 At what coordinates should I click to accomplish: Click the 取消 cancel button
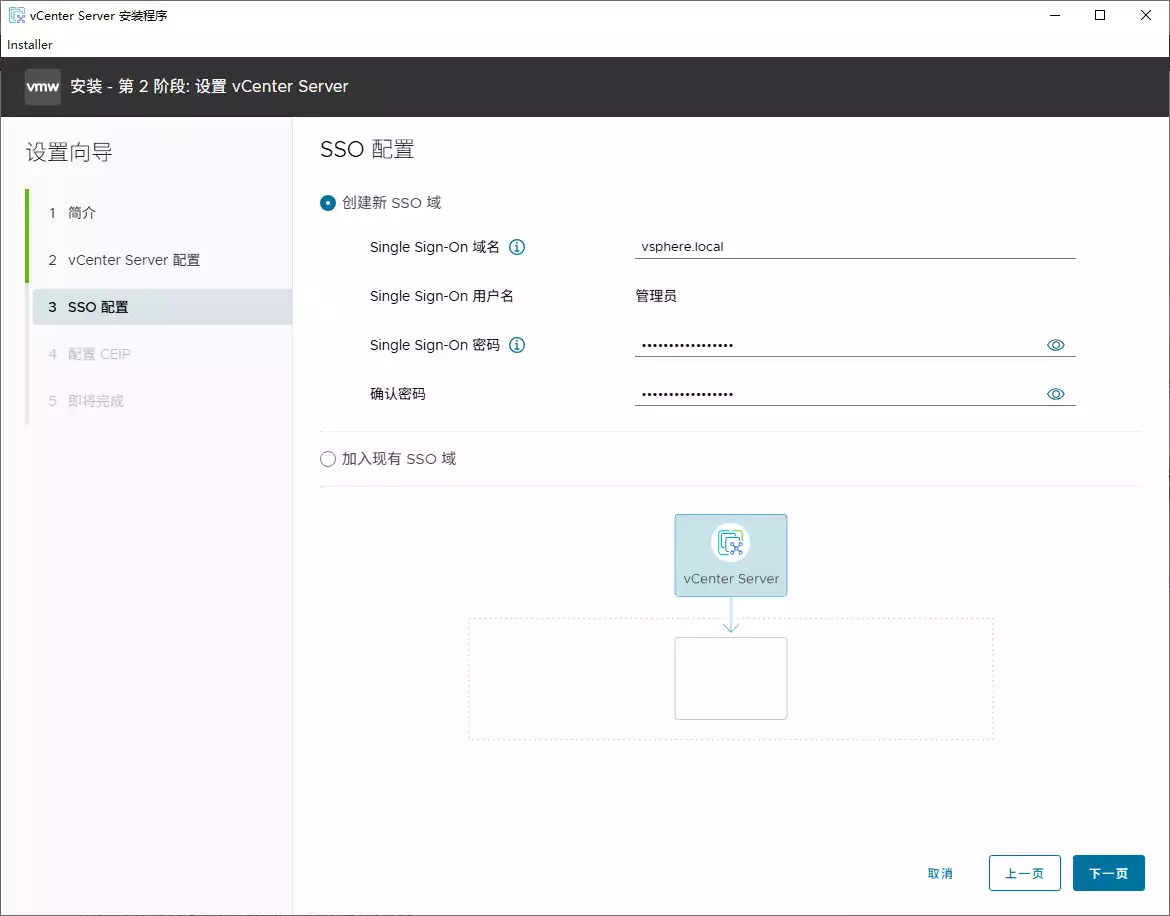[x=939, y=873]
